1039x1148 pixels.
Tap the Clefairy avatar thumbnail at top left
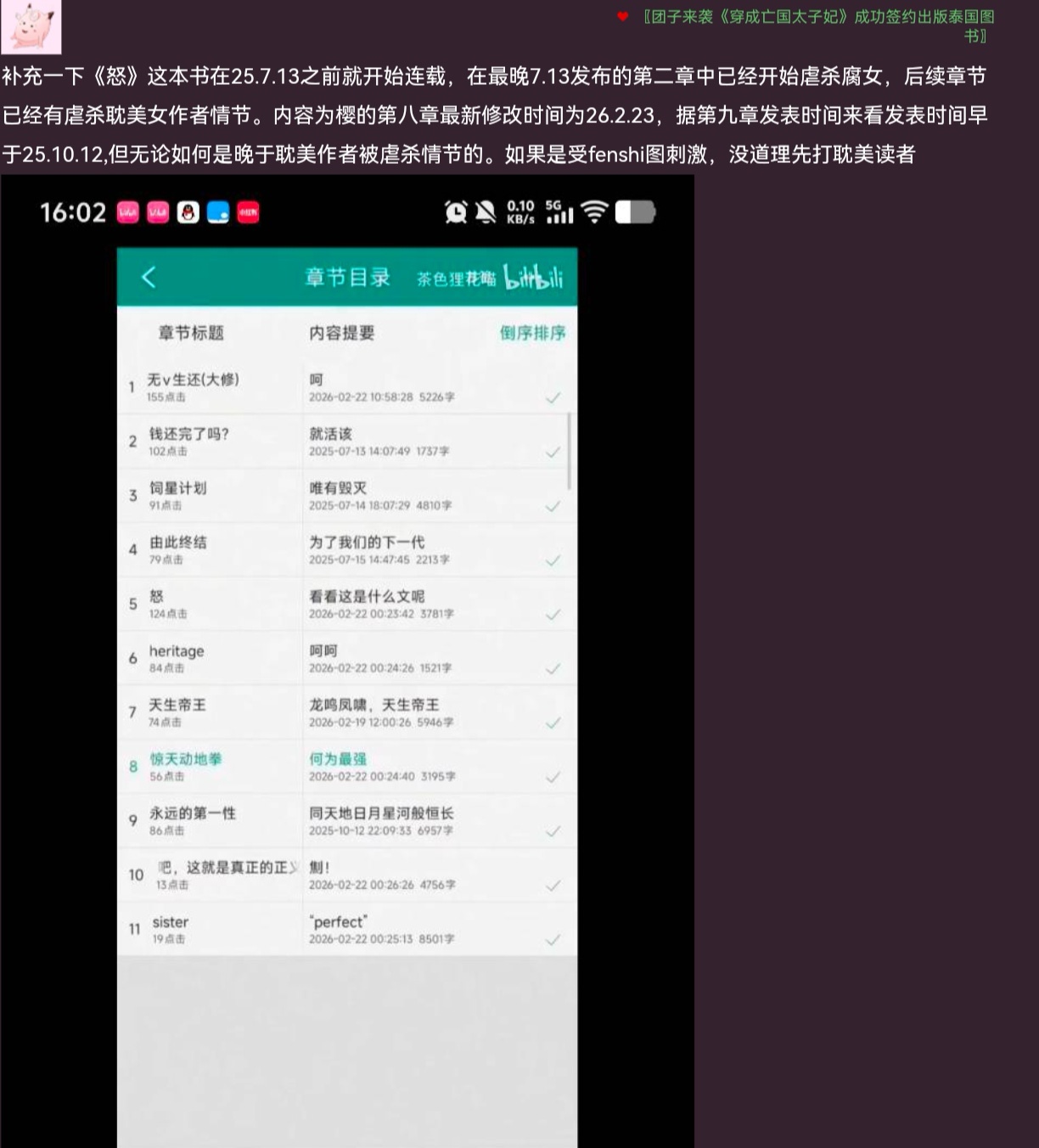click(x=31, y=28)
